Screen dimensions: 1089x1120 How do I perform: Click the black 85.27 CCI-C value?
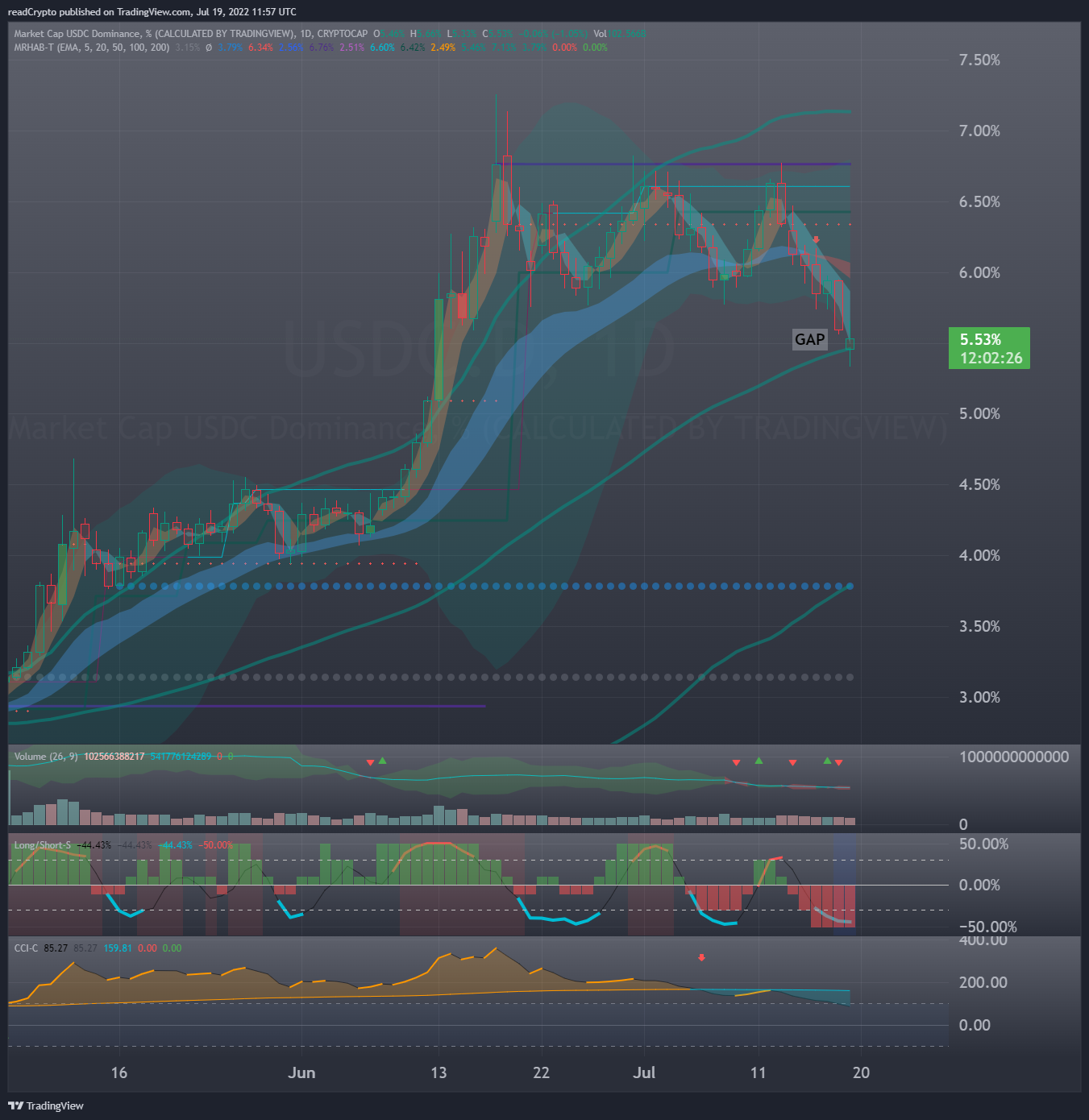tap(56, 948)
